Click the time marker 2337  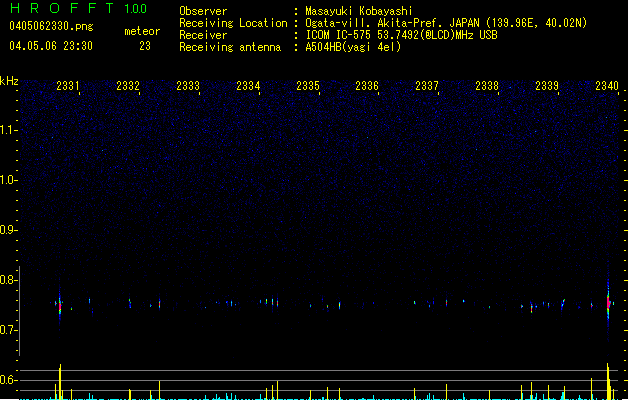427,86
